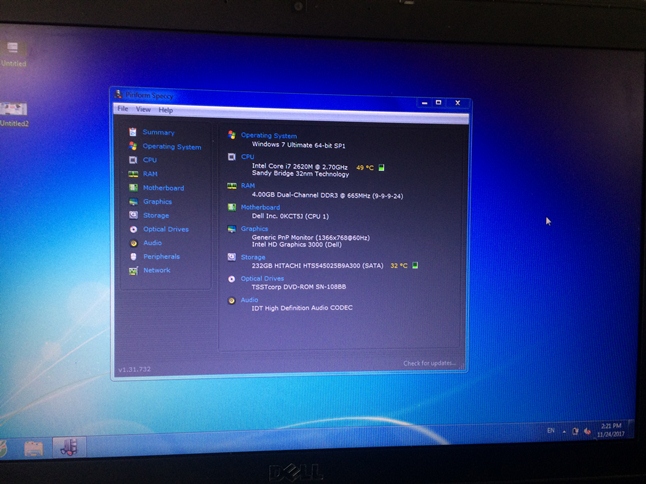Click the RAM heading link in summary pane
Image resolution: width=646 pixels, height=484 pixels.
(248, 186)
